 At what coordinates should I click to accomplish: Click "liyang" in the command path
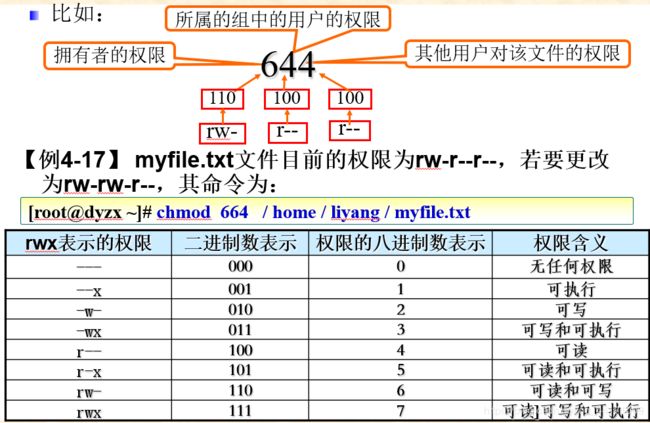click(x=355, y=213)
